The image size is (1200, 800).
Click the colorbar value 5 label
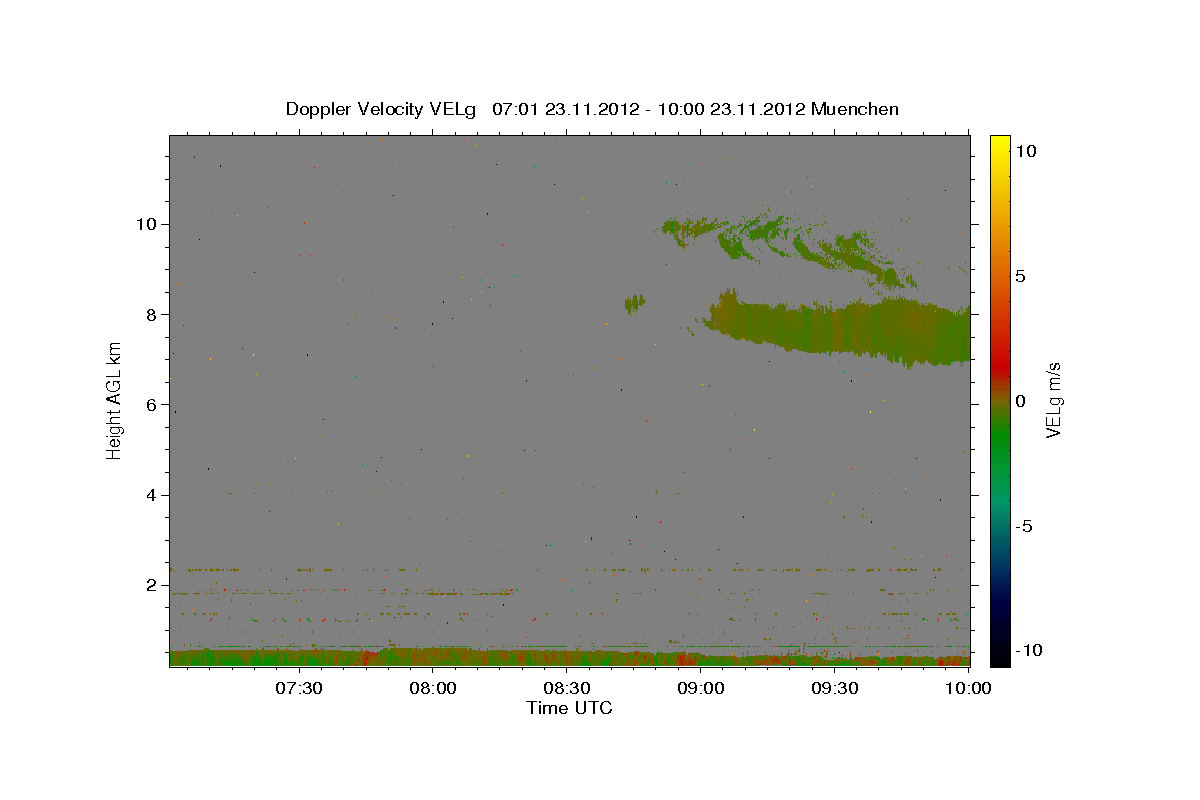1022,276
